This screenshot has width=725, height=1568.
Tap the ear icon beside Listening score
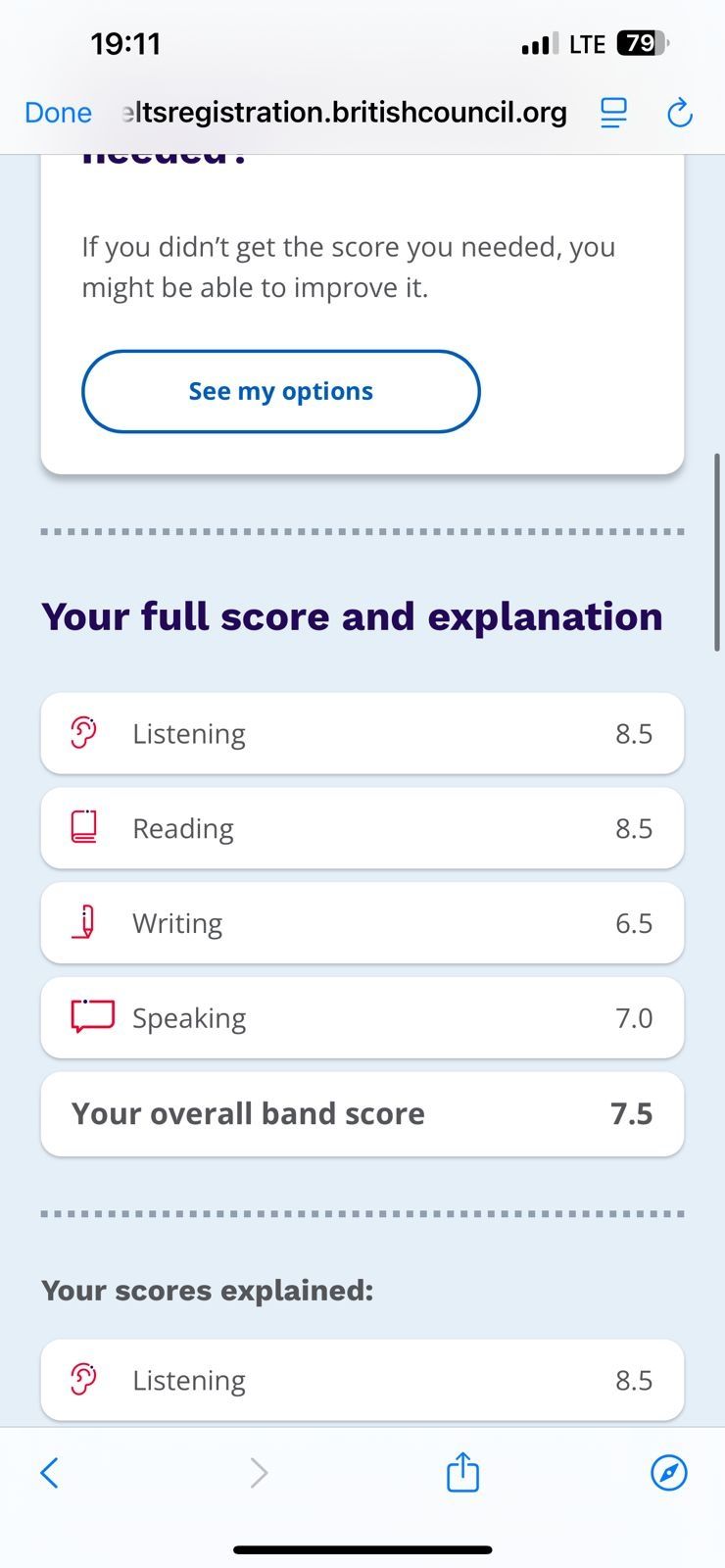[x=84, y=733]
